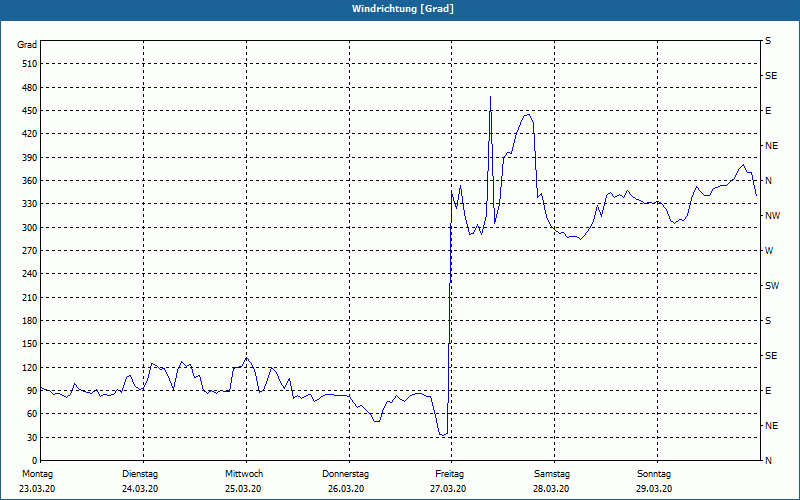The image size is (800, 500).
Task: Click the 'Grad' axis unit label
Action: click(27, 45)
